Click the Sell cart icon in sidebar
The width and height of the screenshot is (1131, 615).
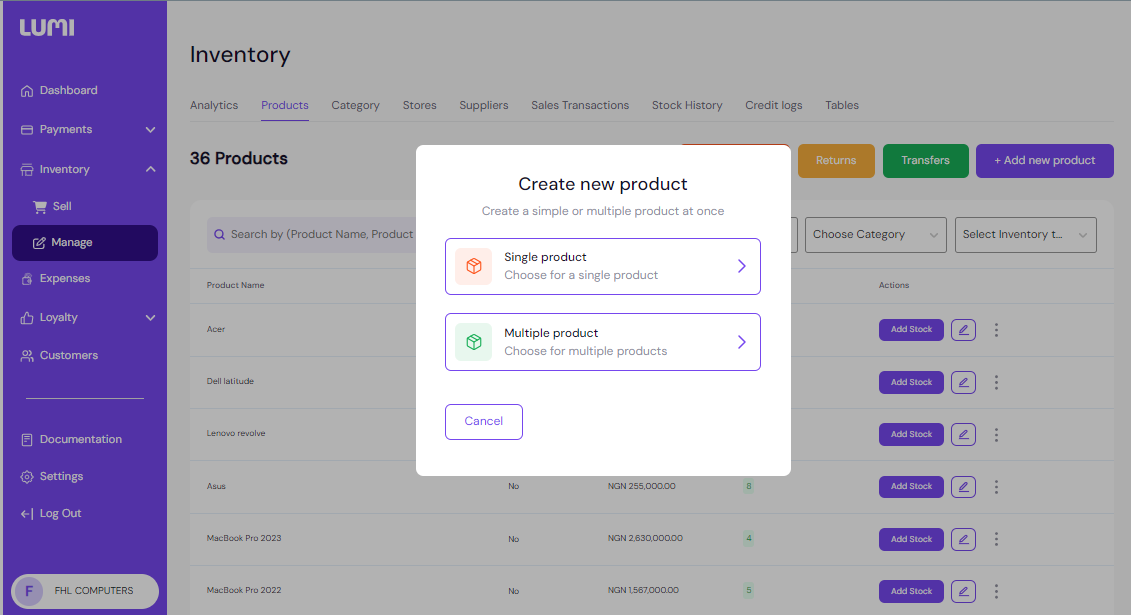pyautogui.click(x=40, y=207)
